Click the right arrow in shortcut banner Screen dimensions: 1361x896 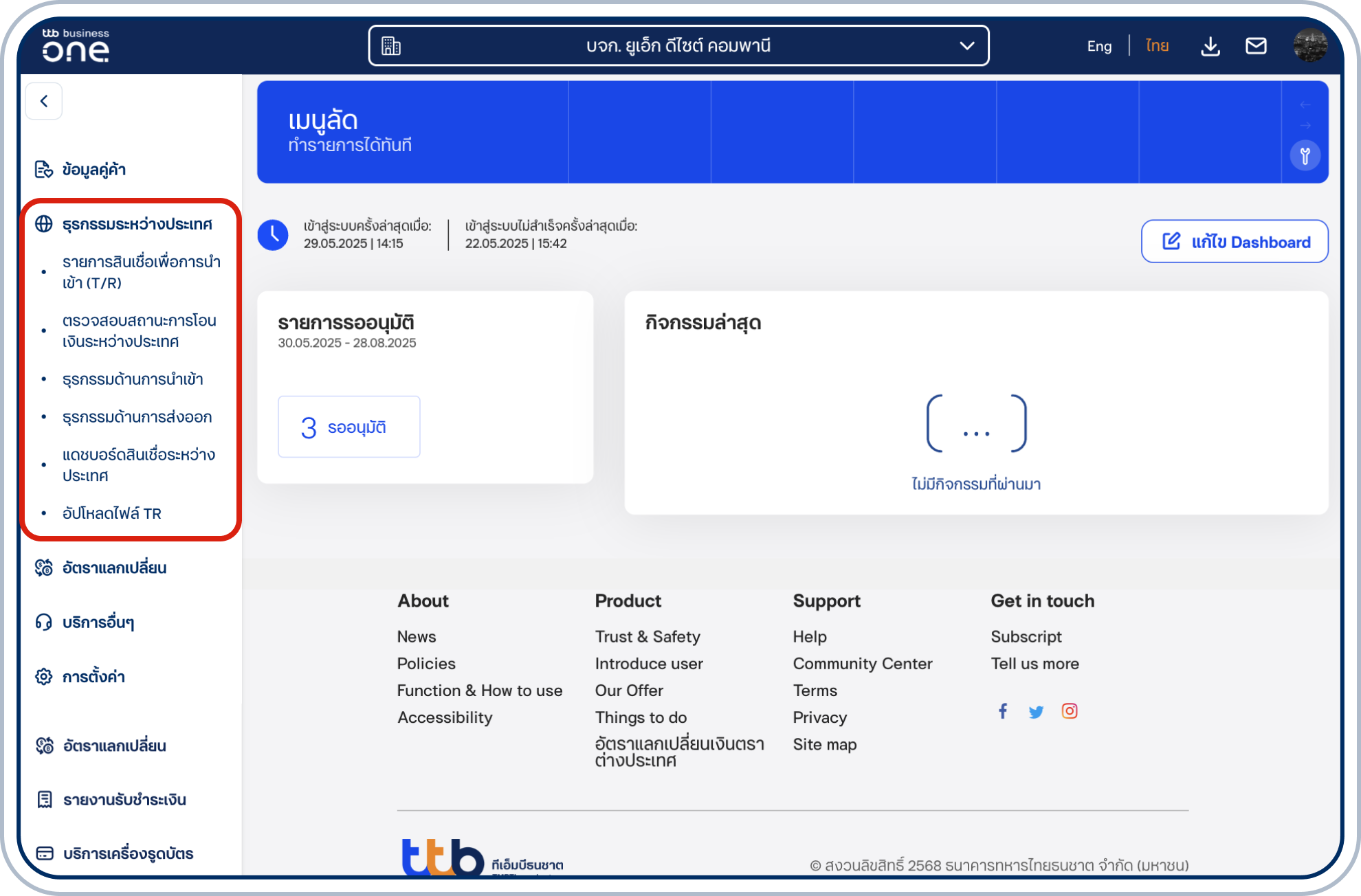(x=1305, y=126)
